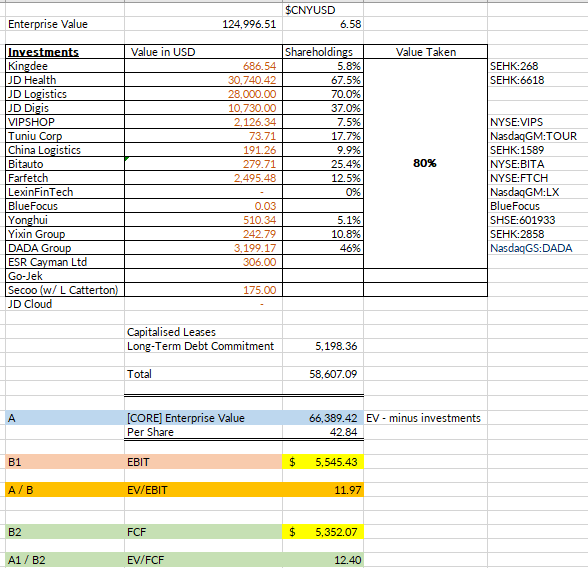Select the Bitauto value 279.71 cell
This screenshot has height=568, width=588.
coord(203,164)
